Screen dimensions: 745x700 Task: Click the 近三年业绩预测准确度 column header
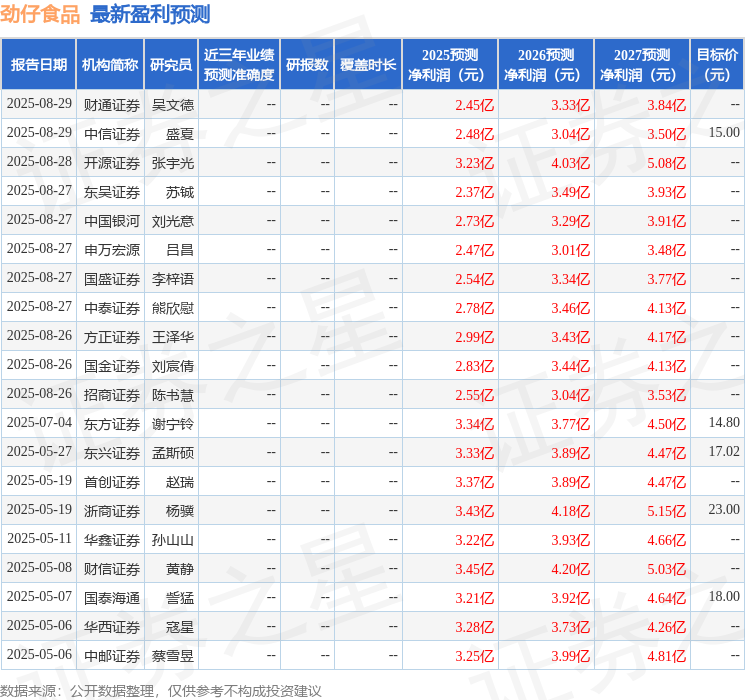239,65
